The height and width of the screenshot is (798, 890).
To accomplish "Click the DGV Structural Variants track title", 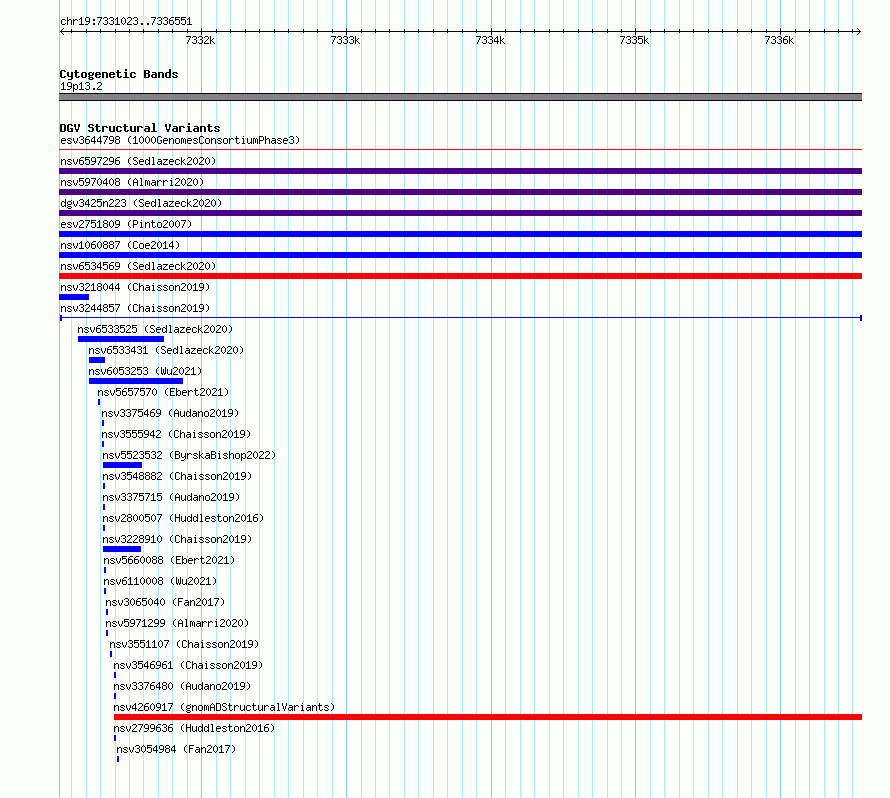I will 140,128.
